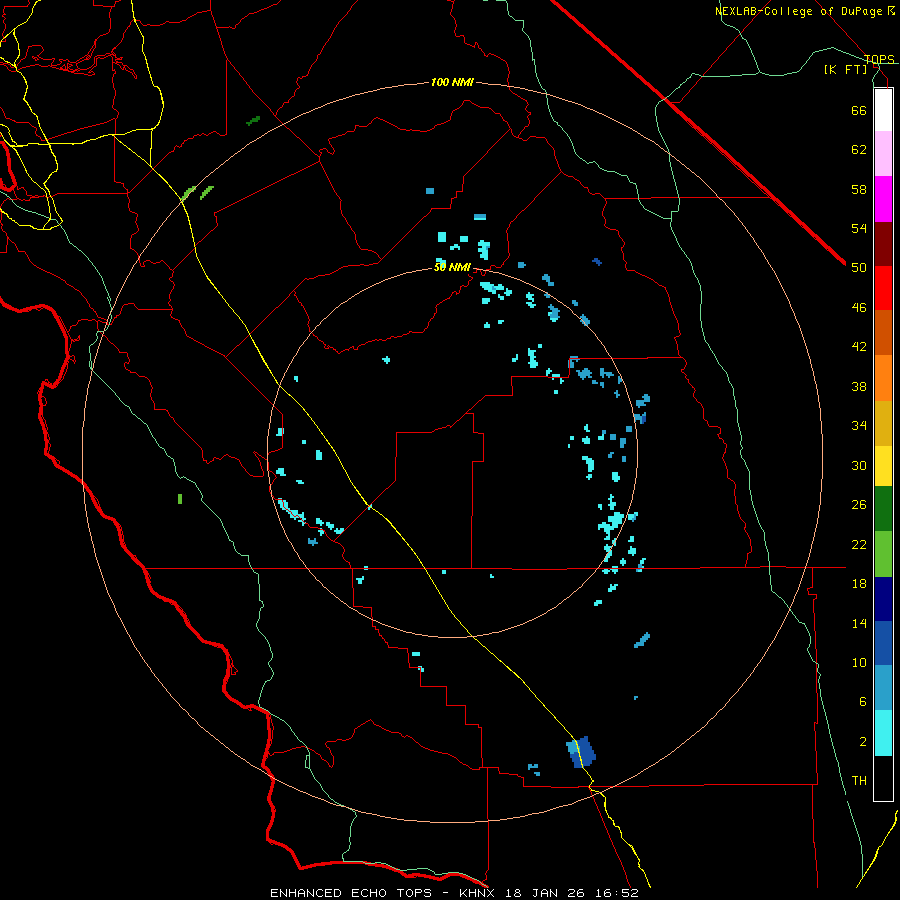
Task: Click the bright red 50 kft swatch
Action: (883, 288)
